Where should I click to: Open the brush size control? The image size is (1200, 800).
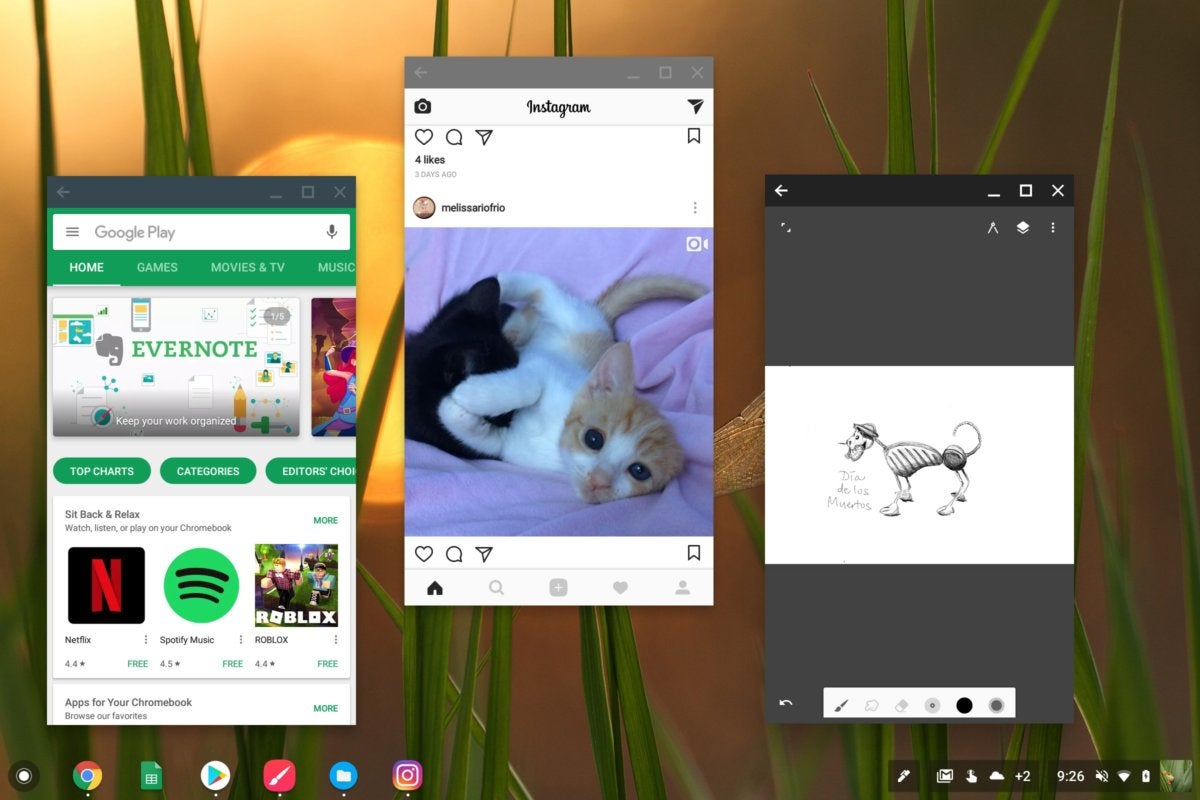tap(933, 705)
